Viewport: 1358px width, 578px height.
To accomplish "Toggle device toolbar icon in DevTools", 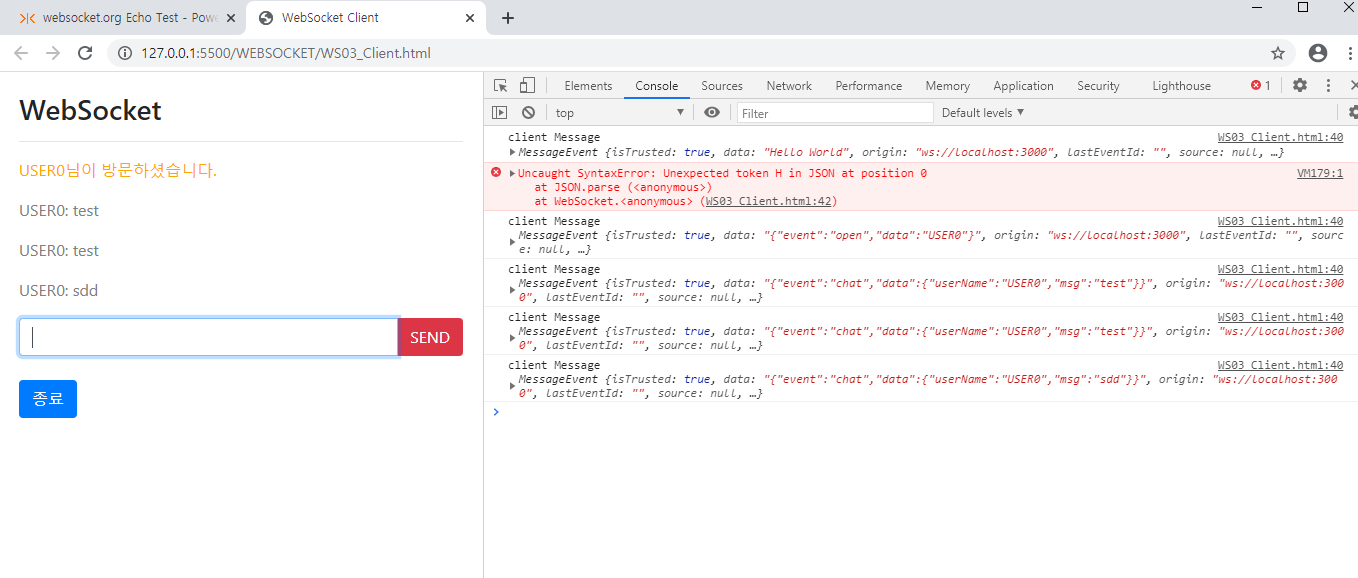I will pos(527,86).
